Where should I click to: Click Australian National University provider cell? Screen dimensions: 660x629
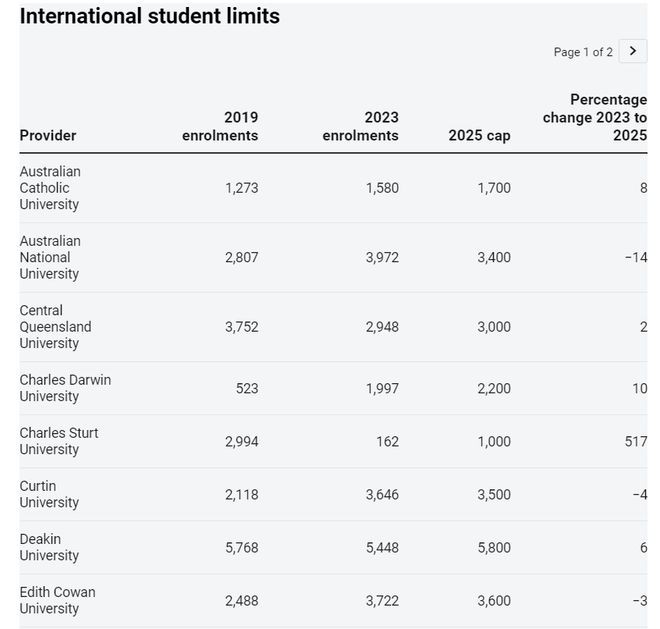[x=50, y=257]
